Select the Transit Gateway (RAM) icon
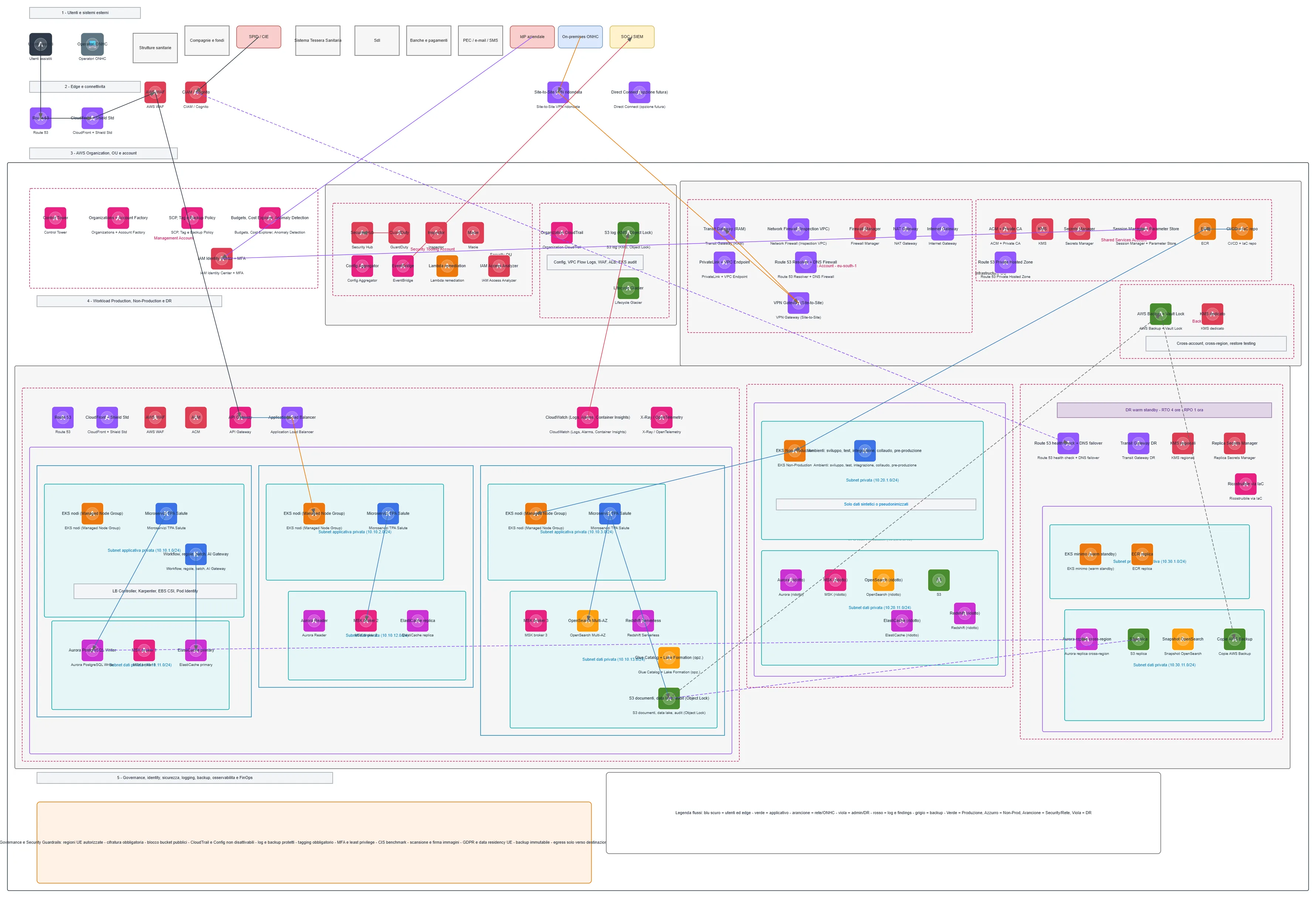 coord(725,229)
